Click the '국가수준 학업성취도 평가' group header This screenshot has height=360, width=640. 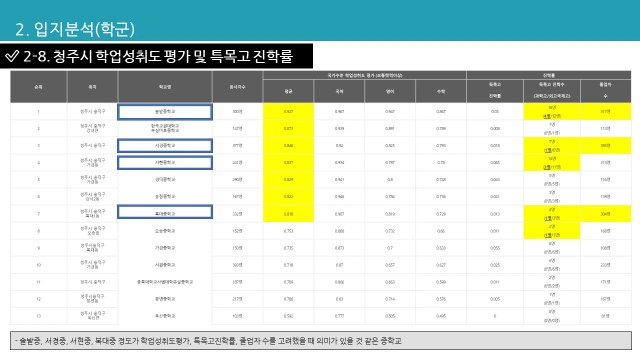coord(365,76)
